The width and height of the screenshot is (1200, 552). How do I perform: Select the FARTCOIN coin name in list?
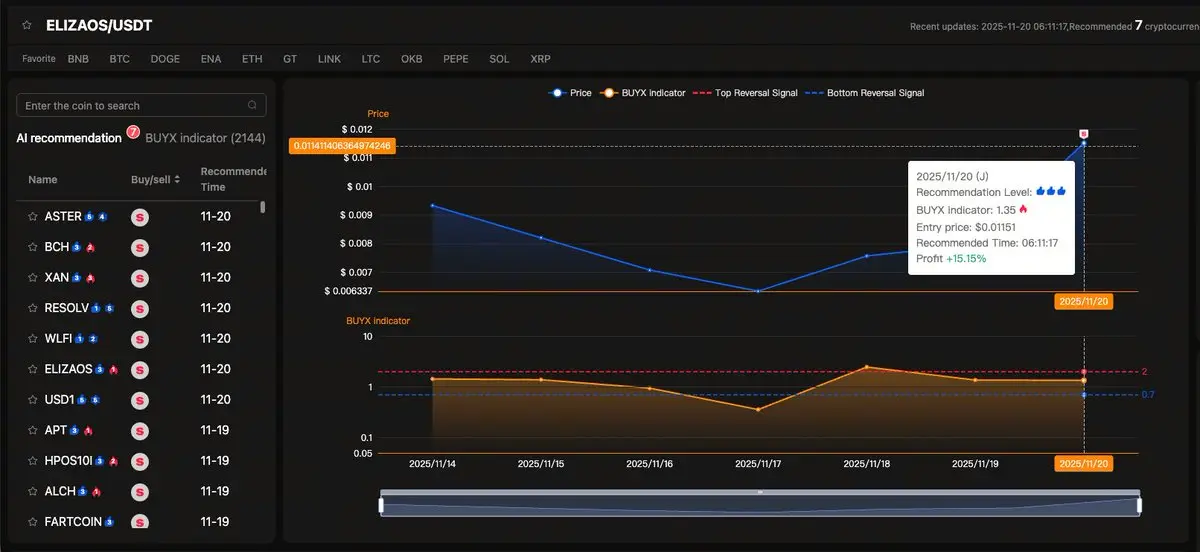tap(73, 522)
